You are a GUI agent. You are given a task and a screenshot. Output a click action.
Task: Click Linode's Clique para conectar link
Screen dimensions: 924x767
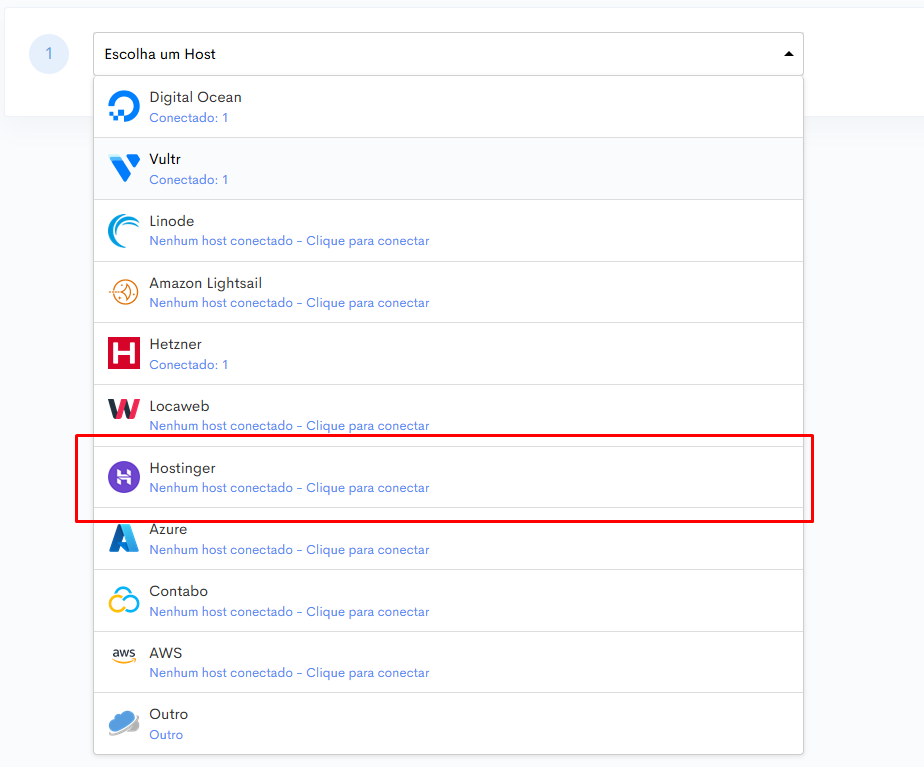pos(368,241)
